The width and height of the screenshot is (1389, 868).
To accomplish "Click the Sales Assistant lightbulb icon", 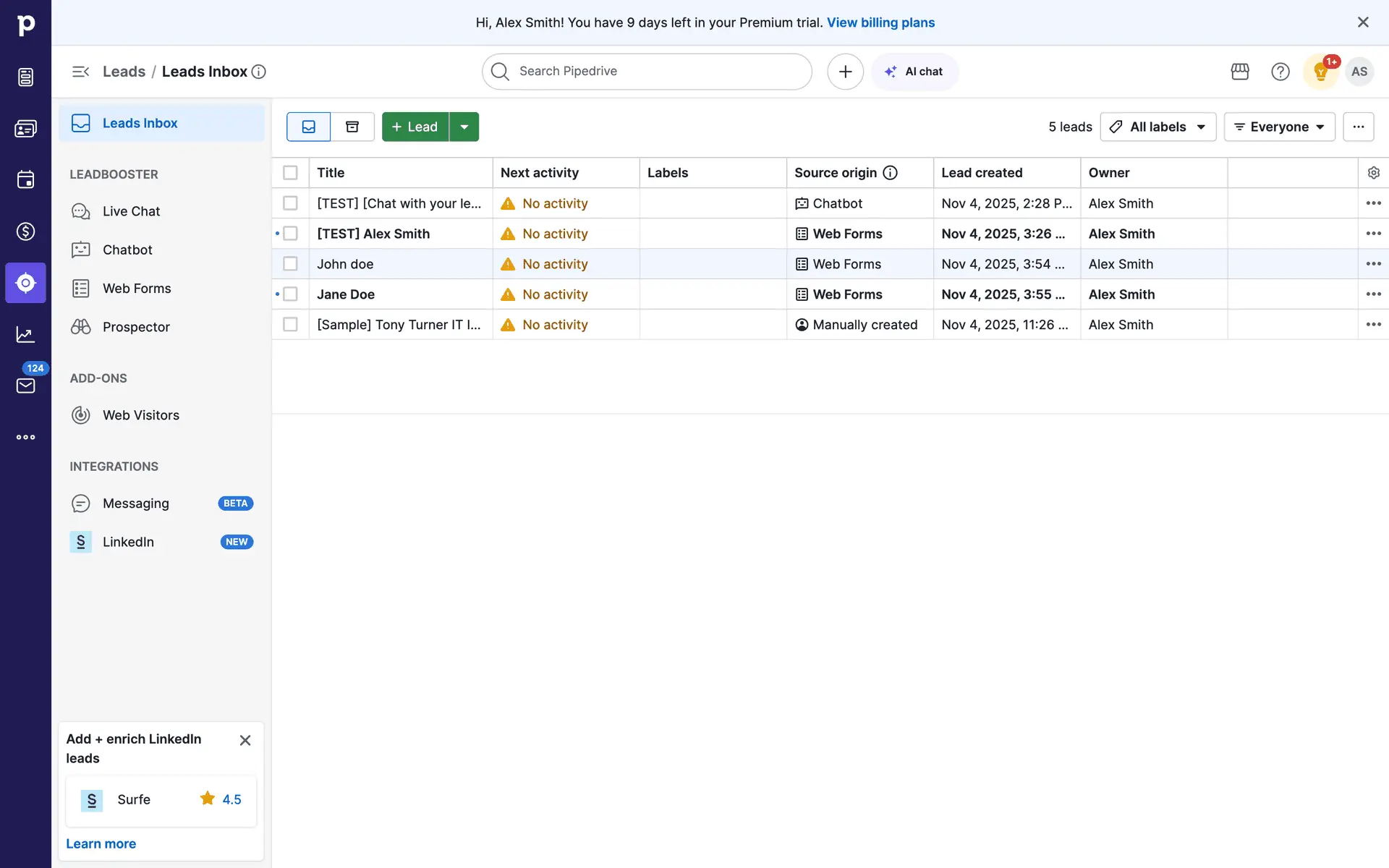I will click(x=1320, y=72).
